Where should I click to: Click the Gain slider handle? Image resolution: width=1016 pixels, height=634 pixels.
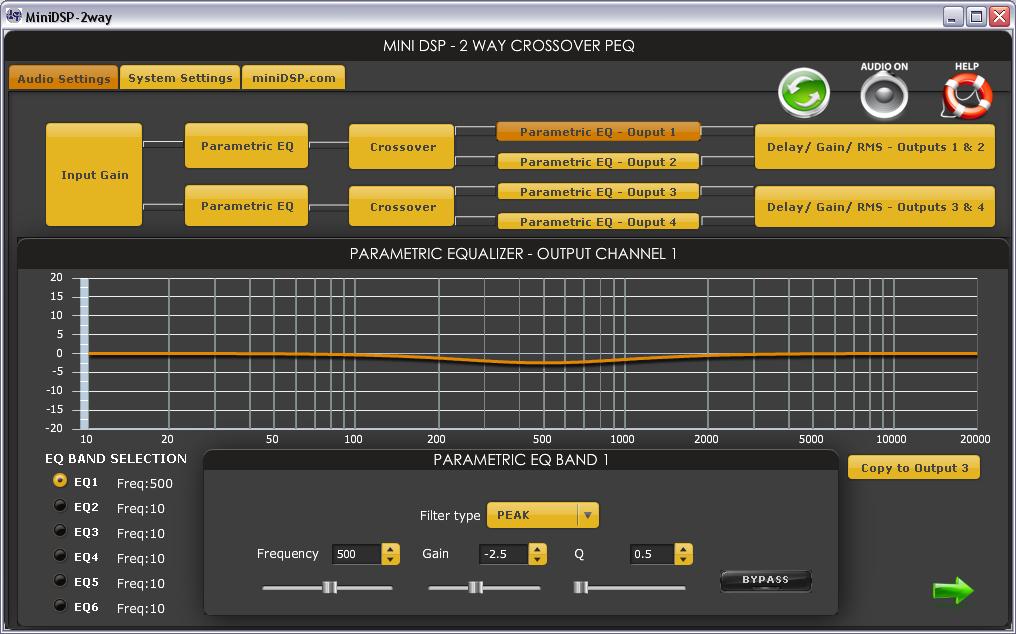pos(476,587)
